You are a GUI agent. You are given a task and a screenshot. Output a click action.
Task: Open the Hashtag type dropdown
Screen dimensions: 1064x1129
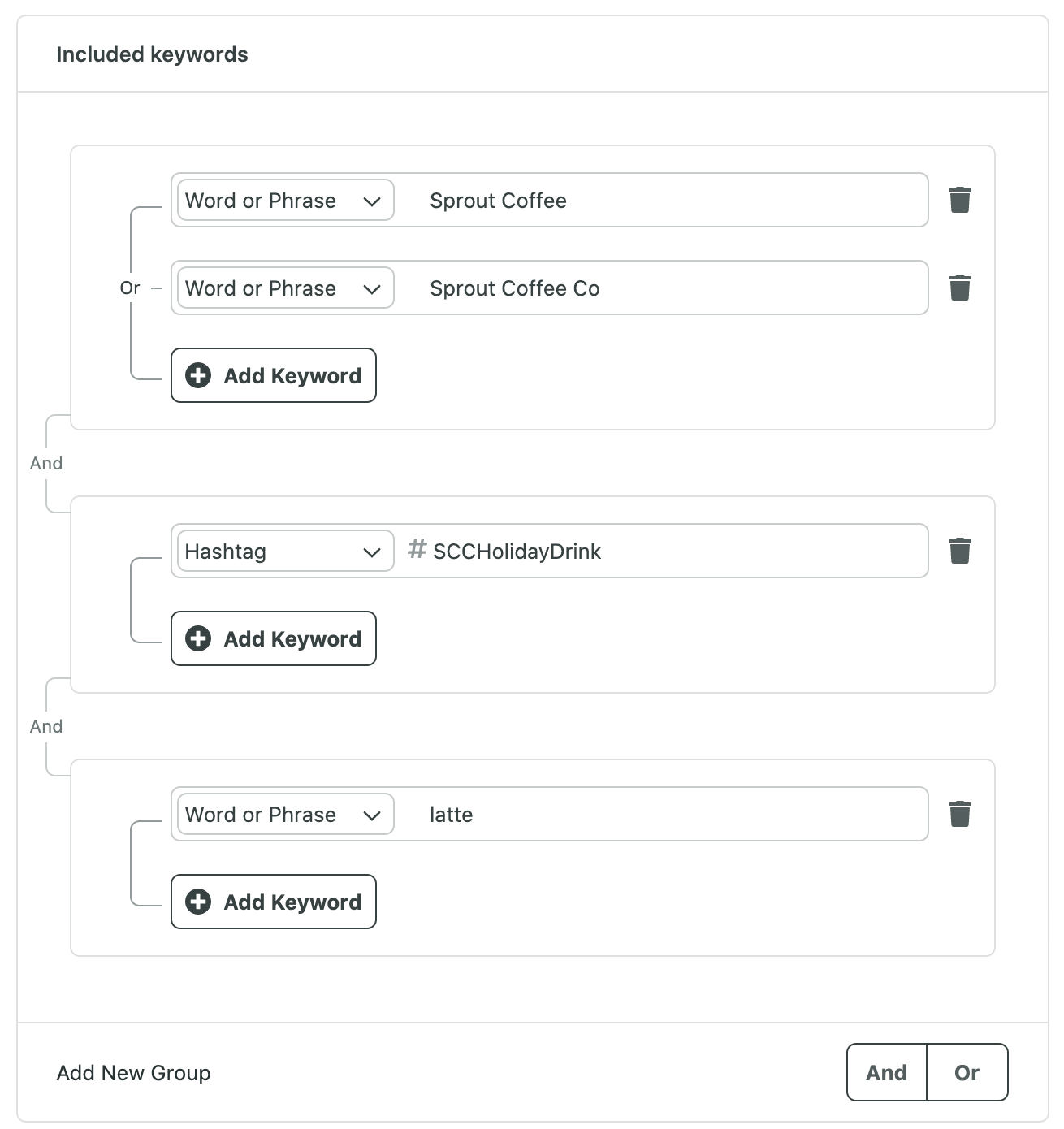tap(286, 551)
